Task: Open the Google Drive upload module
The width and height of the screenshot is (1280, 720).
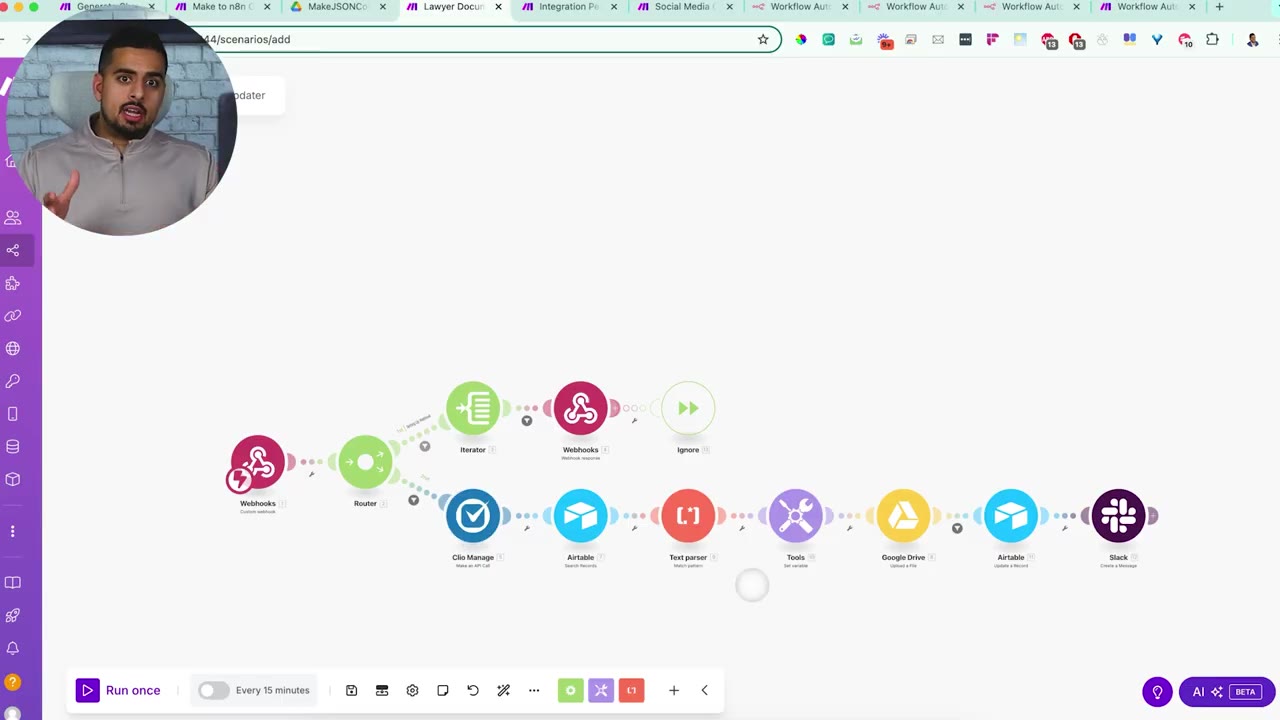Action: click(903, 516)
